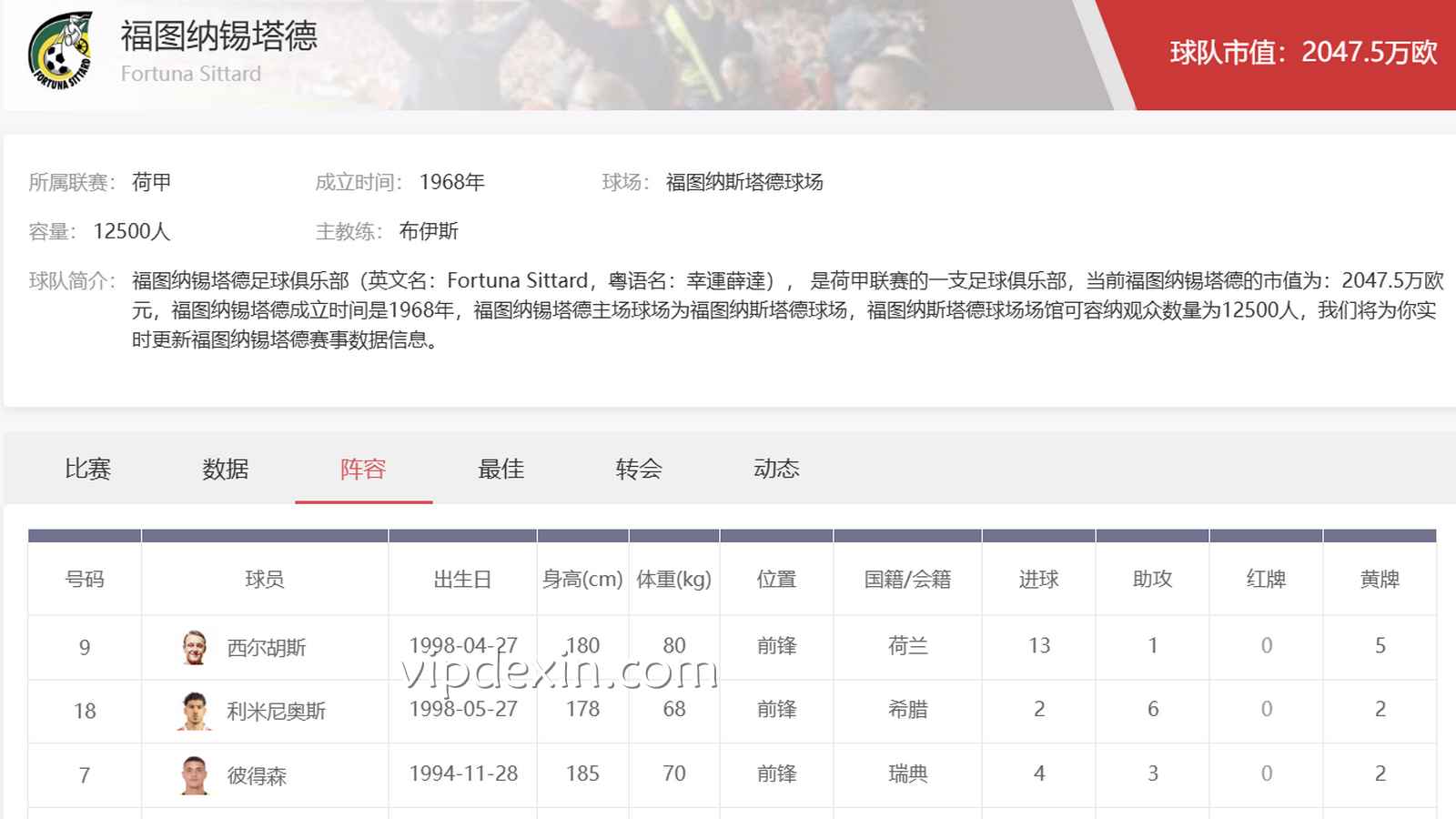Screen dimensions: 1456x819
Task: Click assists value 6 for 利米尼奥斯
Action: pos(1153,709)
